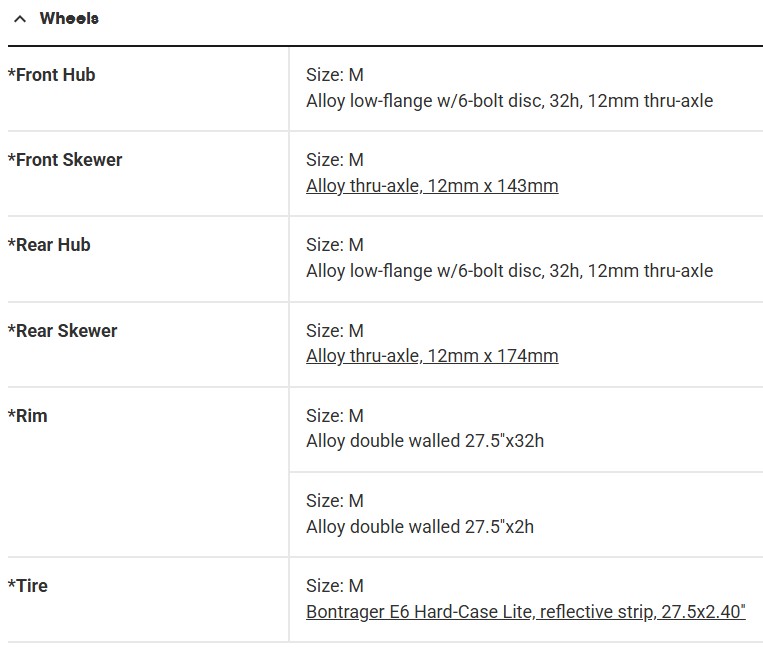763x653 pixels.
Task: Click Size: M in the Front Skewer row
Action: pos(335,160)
